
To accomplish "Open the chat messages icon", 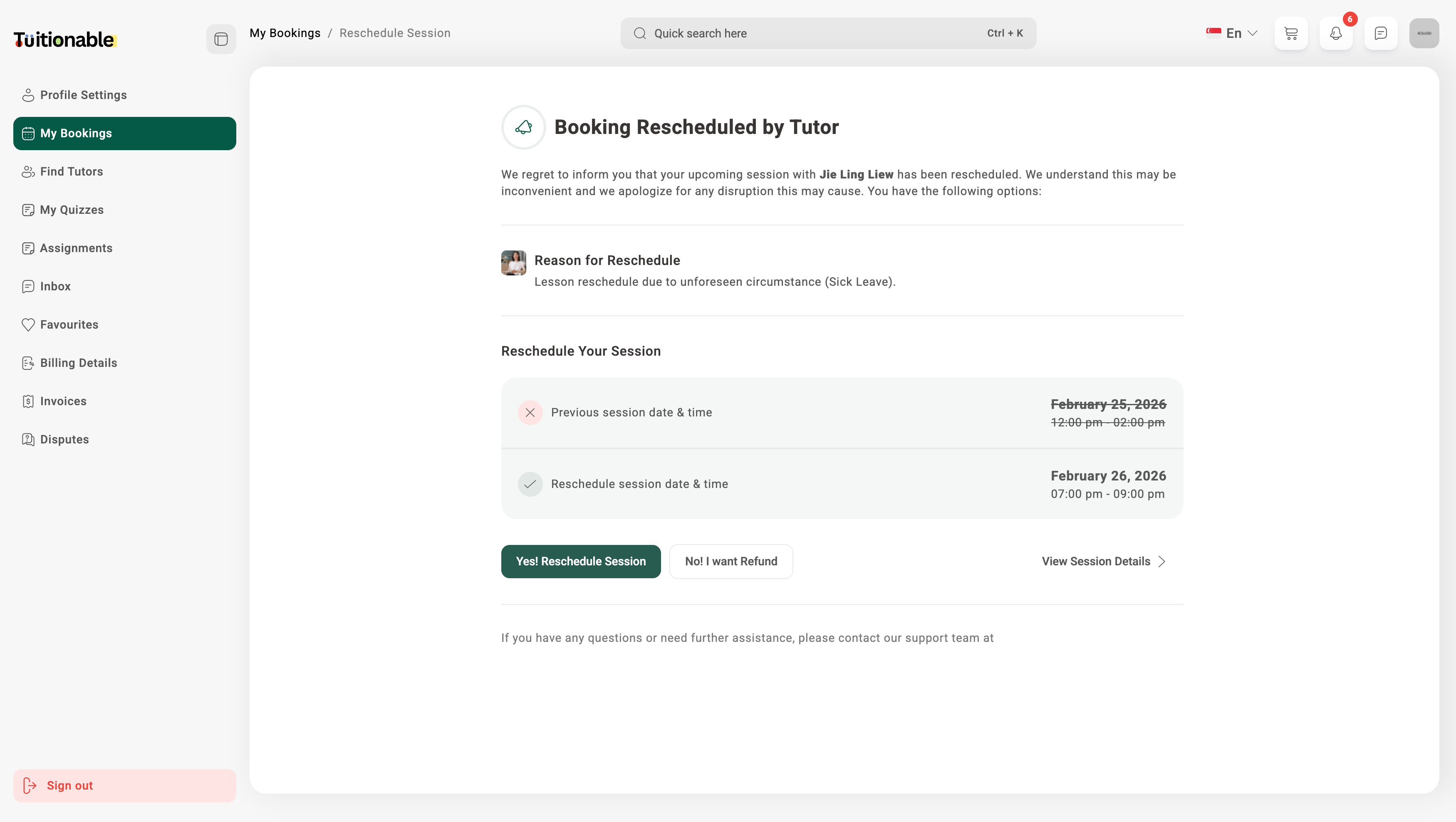I will [x=1380, y=33].
